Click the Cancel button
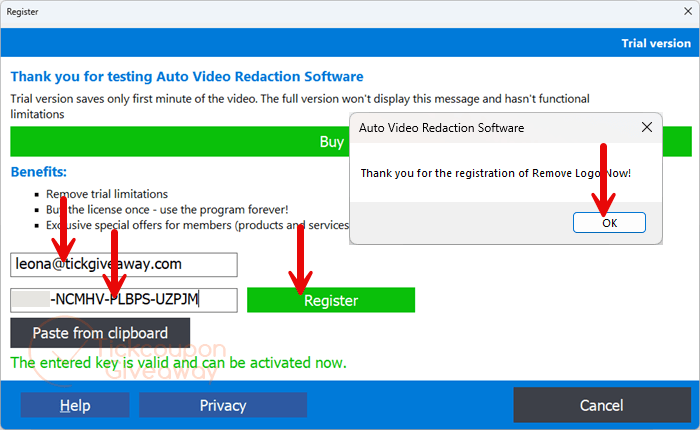The height and width of the screenshot is (430, 700). 602,405
